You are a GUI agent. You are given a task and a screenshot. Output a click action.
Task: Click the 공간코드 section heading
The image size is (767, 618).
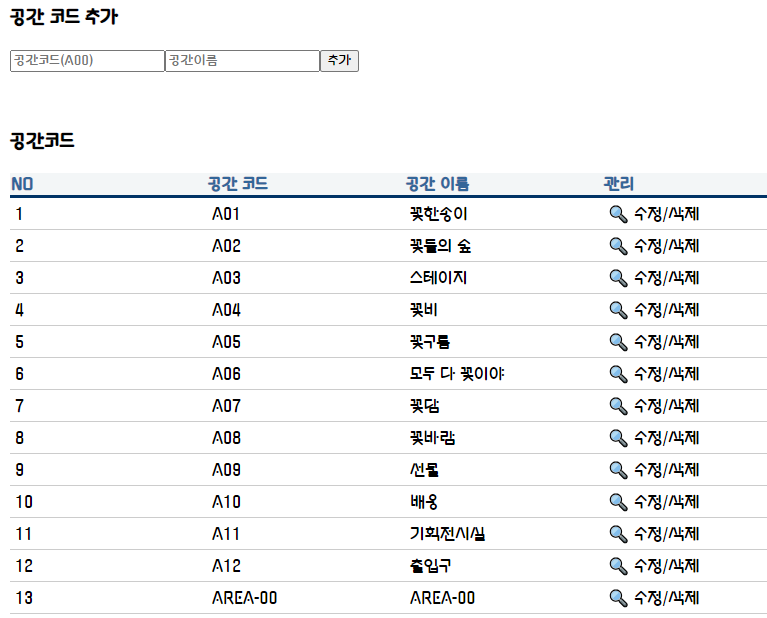pyautogui.click(x=43, y=140)
